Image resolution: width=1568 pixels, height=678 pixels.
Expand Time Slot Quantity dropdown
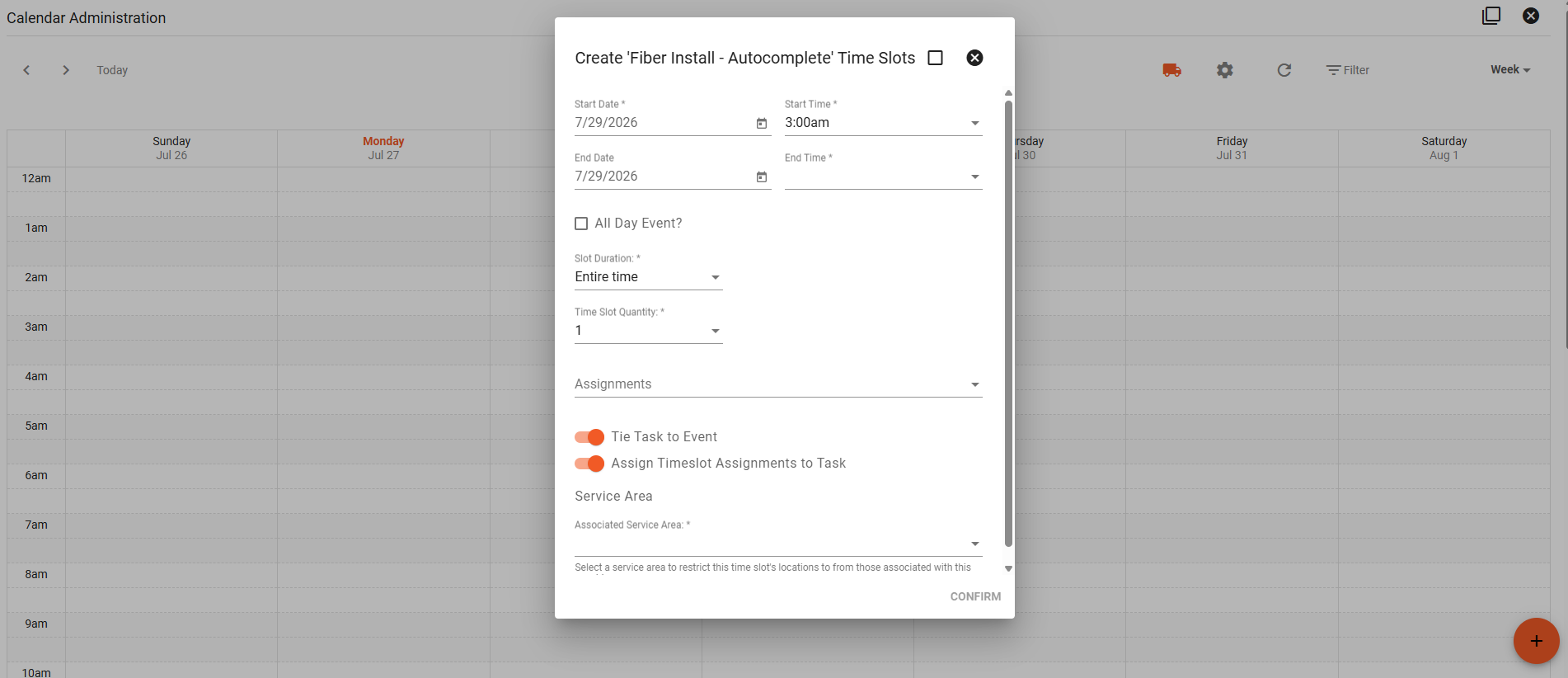(x=649, y=331)
